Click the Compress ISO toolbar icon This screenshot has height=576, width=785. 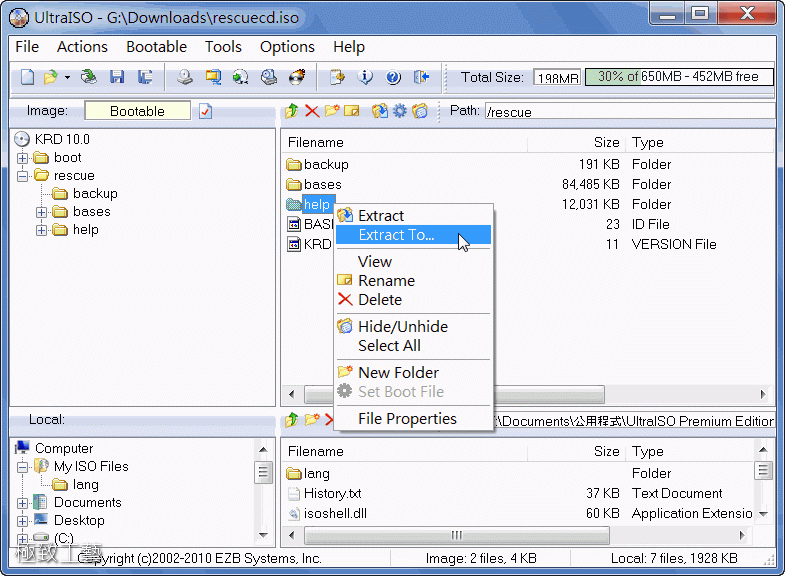241,77
